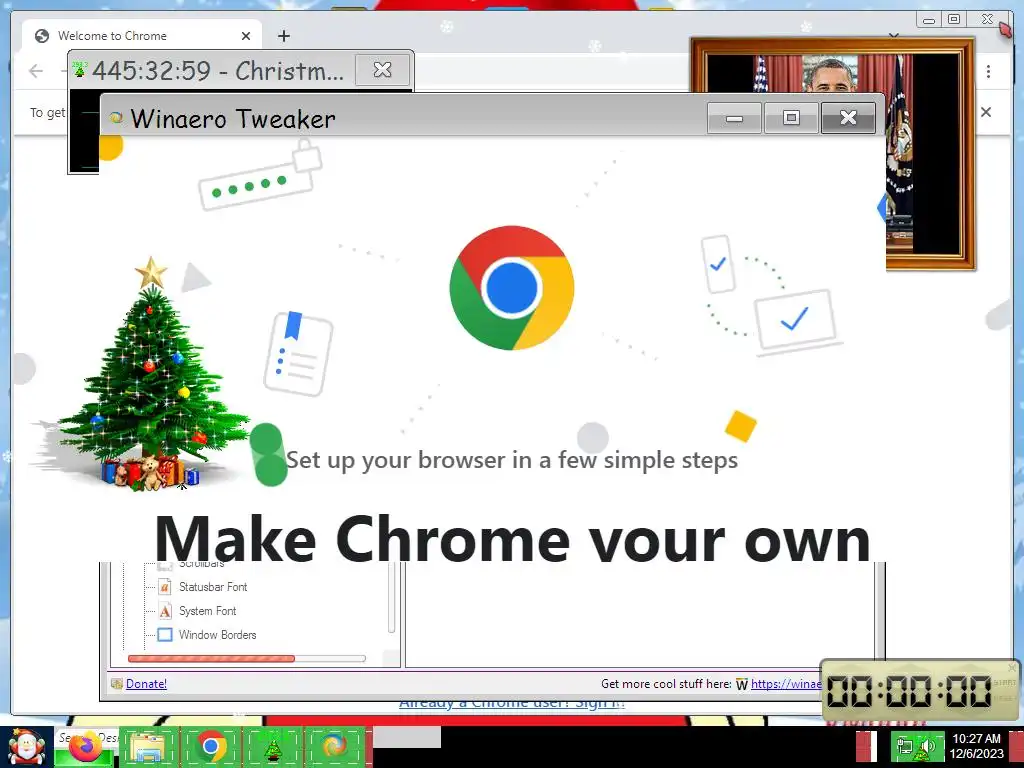
Task: Close the Christmas countdown window
Action: point(382,69)
